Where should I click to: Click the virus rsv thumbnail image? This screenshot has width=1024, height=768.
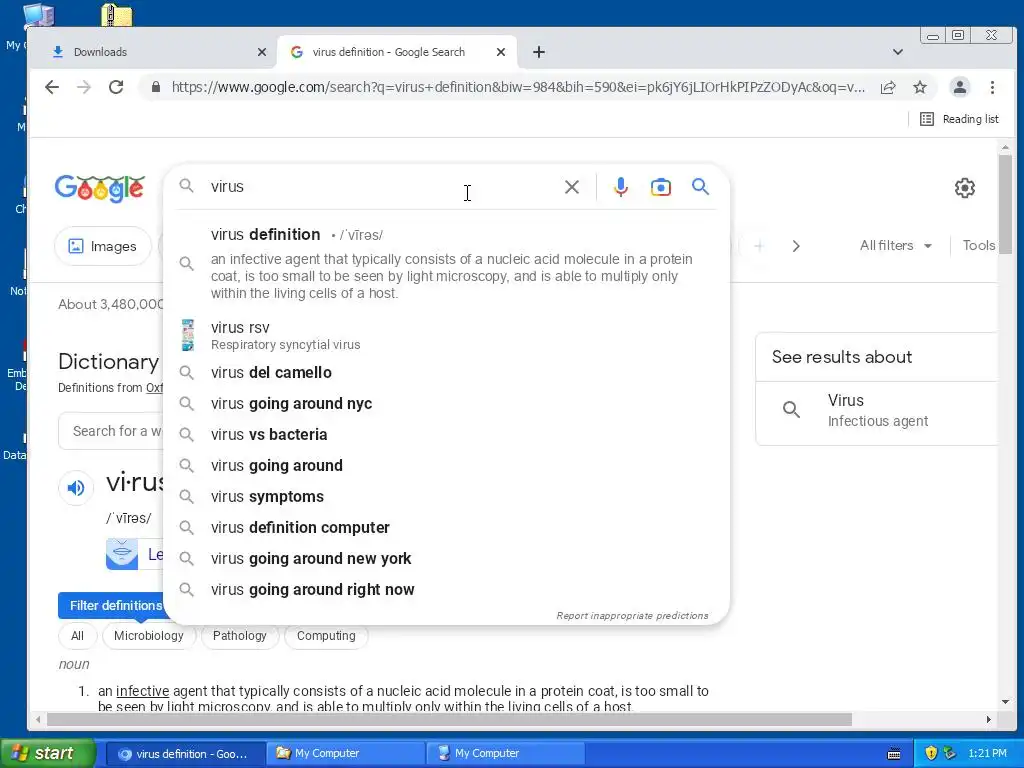point(187,335)
